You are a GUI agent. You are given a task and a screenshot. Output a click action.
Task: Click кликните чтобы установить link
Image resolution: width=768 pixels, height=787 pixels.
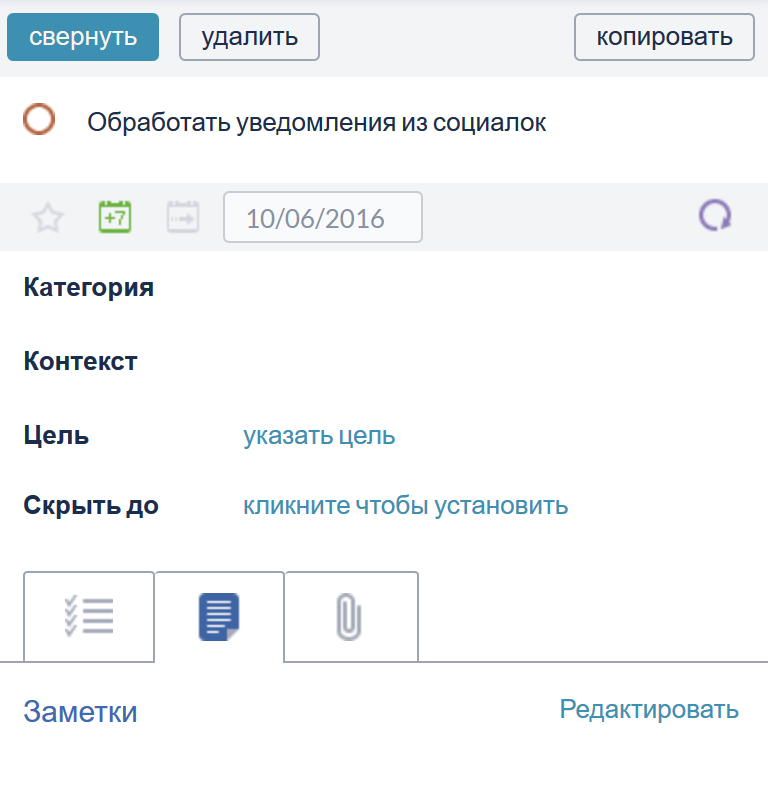pyautogui.click(x=406, y=505)
